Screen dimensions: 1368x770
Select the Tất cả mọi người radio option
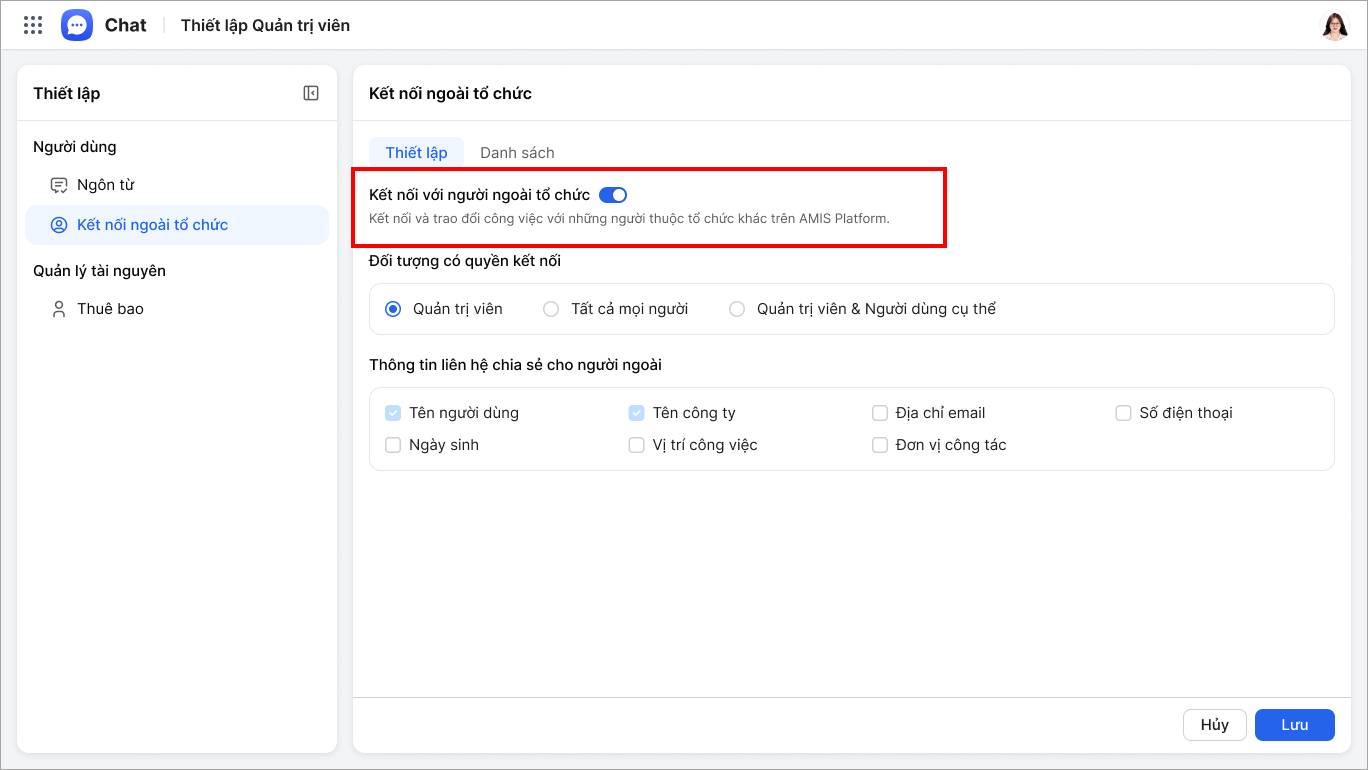pos(551,309)
